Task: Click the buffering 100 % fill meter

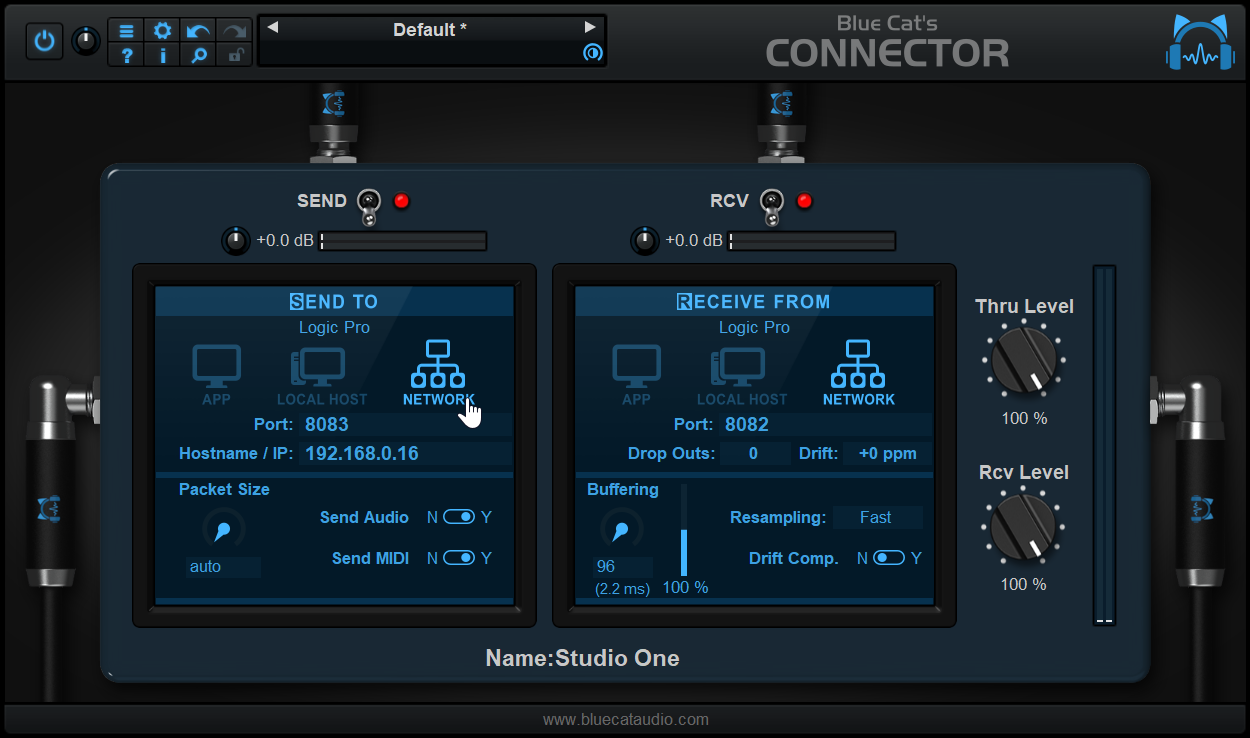Action: click(685, 531)
